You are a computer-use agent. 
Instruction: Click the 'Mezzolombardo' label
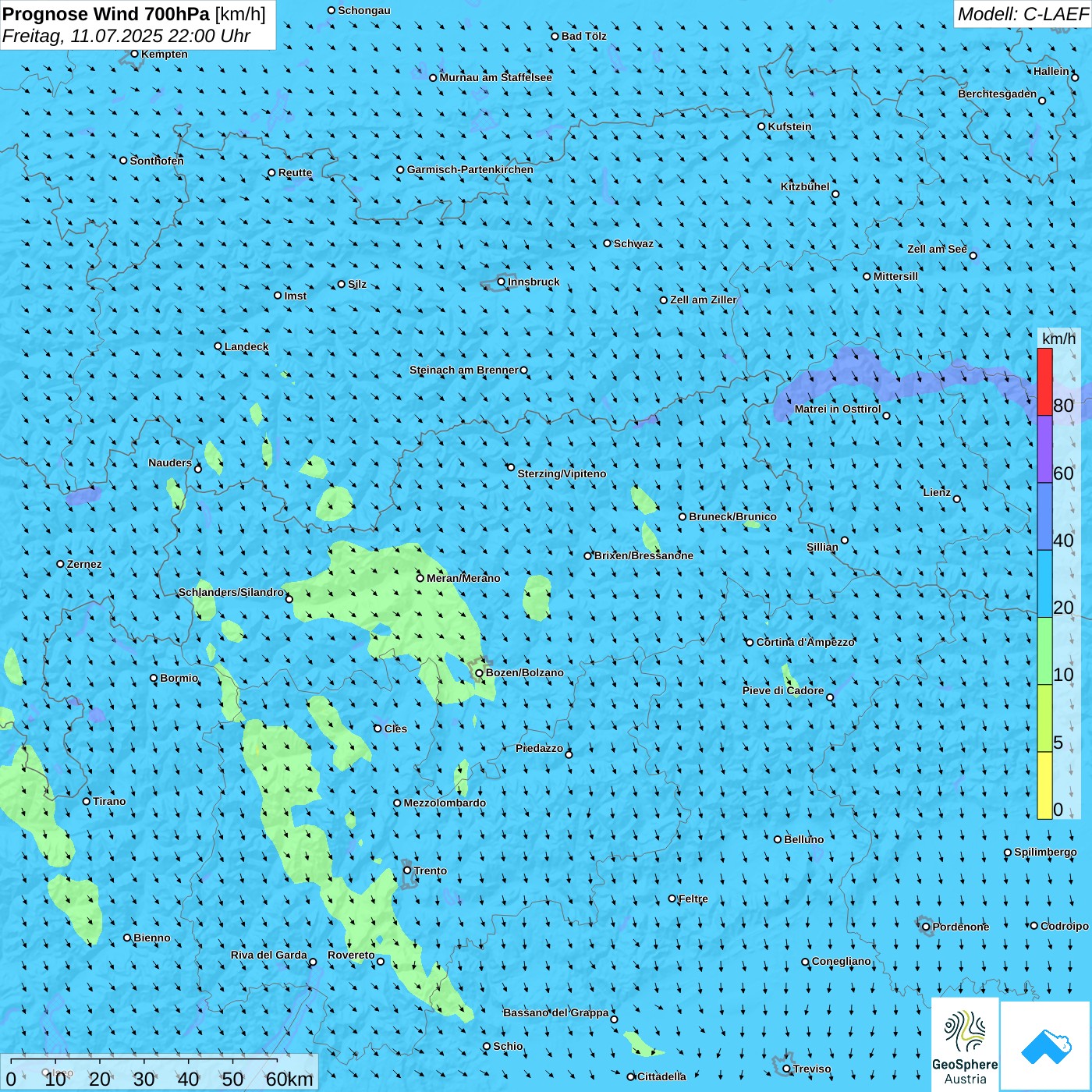[x=445, y=803]
